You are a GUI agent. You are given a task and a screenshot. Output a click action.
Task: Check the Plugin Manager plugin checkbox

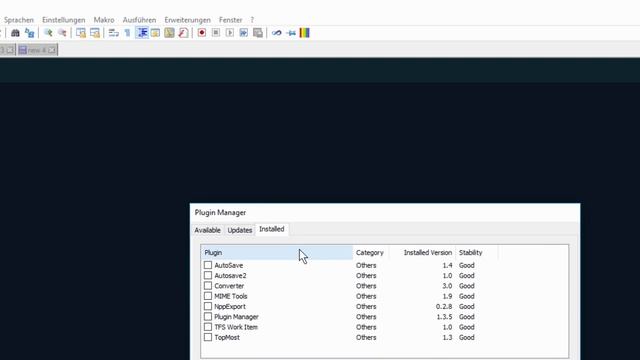coord(208,317)
